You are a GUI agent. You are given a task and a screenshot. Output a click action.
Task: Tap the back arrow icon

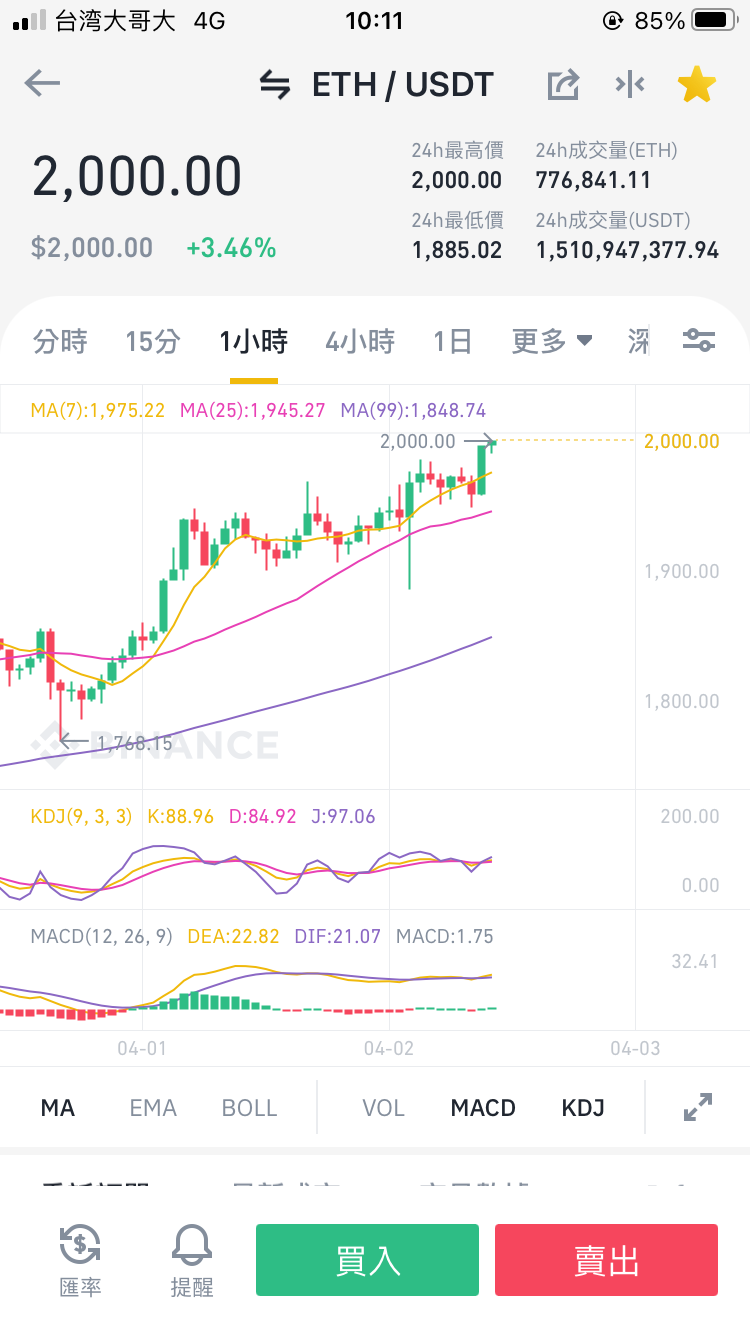click(43, 84)
